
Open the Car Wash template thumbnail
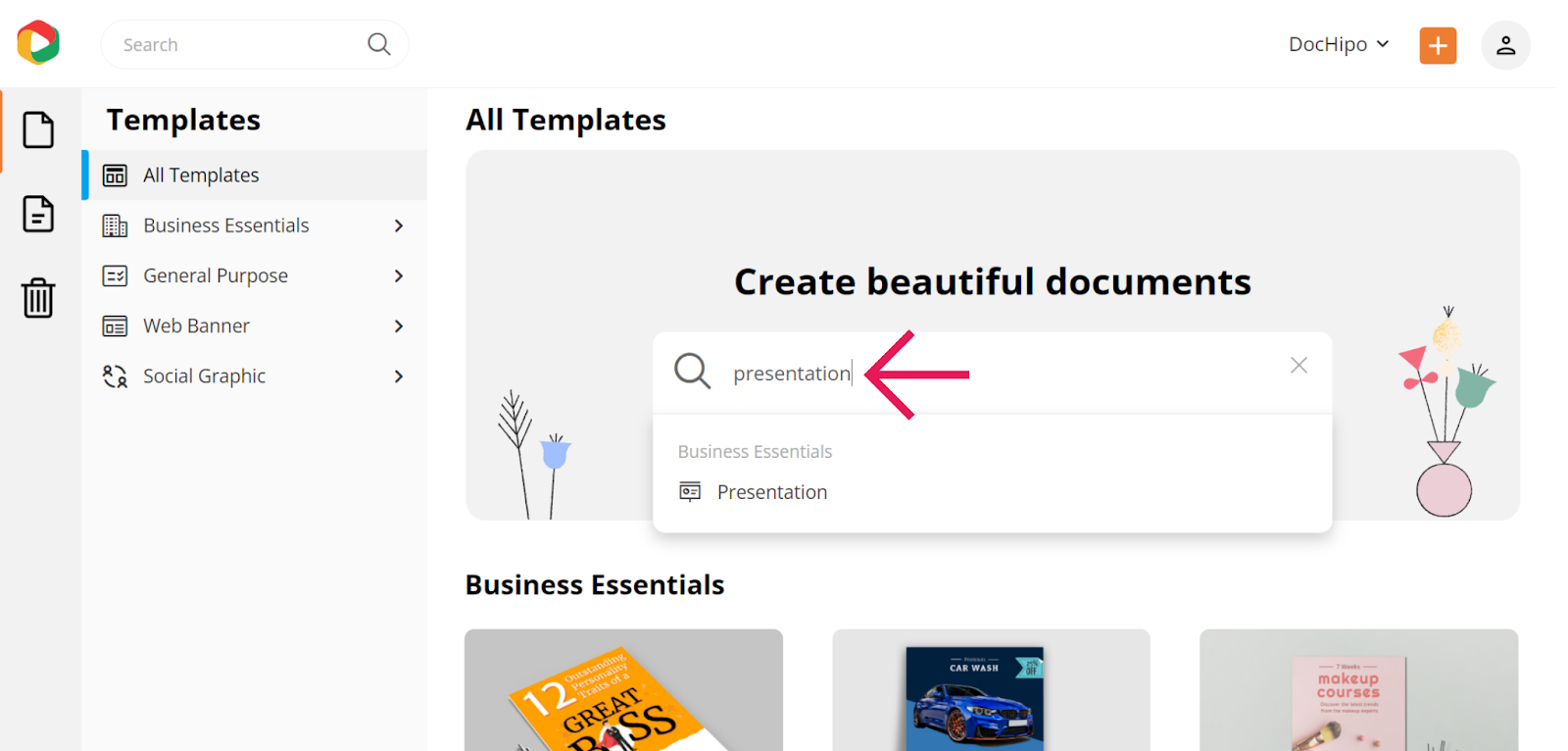(991, 690)
